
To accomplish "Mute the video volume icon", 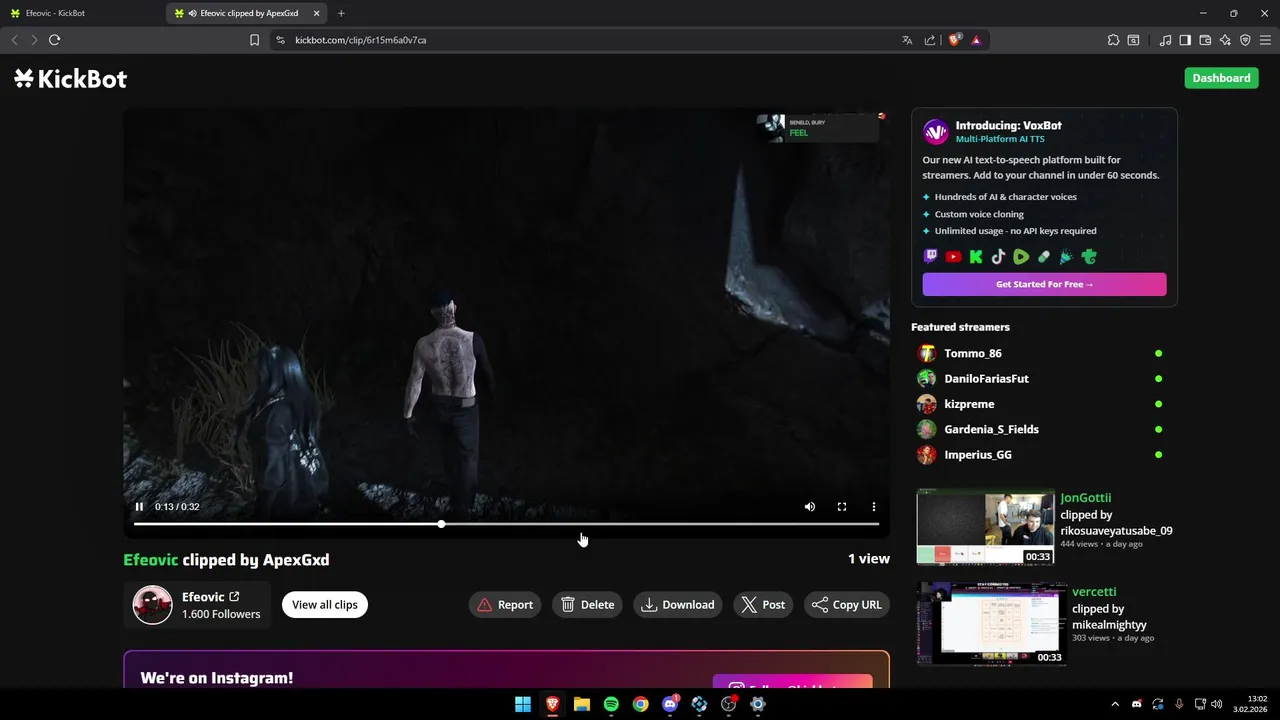I will tap(810, 507).
